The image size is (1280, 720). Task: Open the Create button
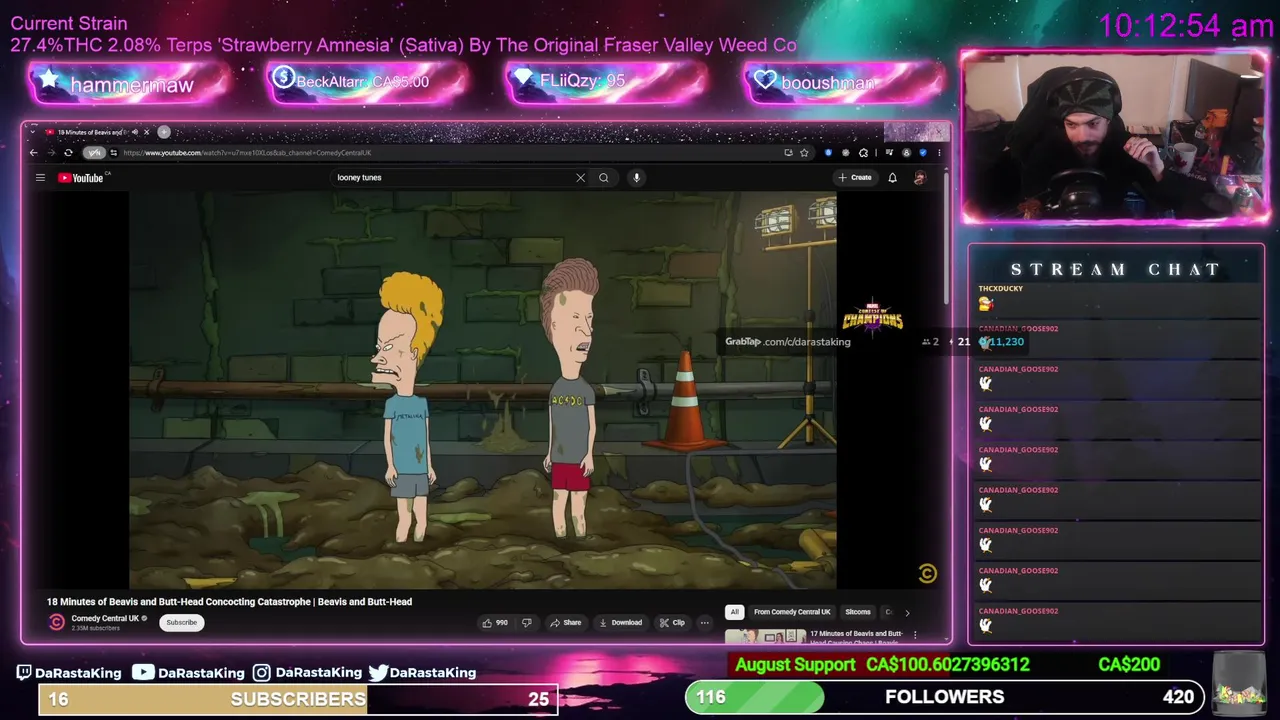pyautogui.click(x=855, y=178)
